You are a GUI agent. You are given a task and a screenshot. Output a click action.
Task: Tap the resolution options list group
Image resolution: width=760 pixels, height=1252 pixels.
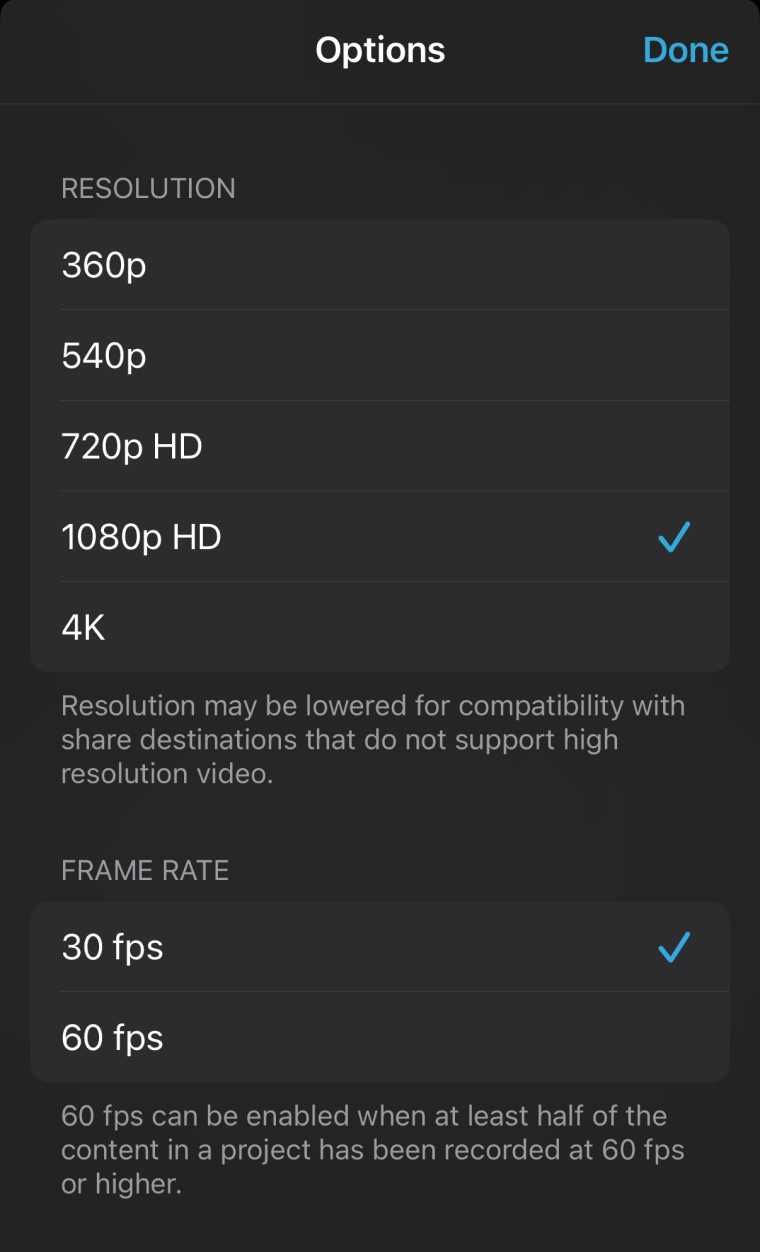coord(380,446)
